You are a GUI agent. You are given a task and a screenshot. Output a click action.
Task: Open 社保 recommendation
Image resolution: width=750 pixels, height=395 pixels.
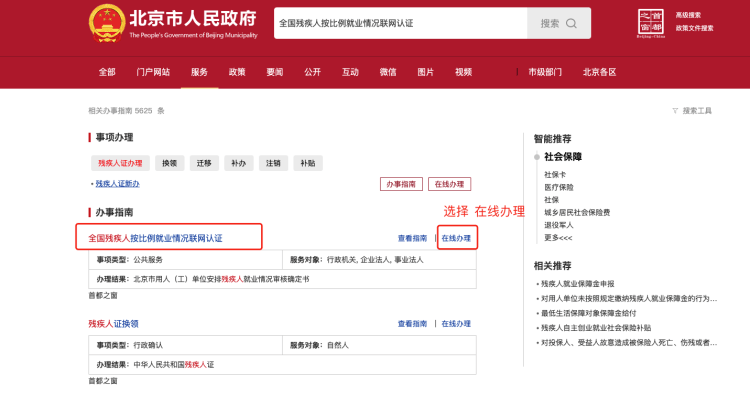click(551, 199)
